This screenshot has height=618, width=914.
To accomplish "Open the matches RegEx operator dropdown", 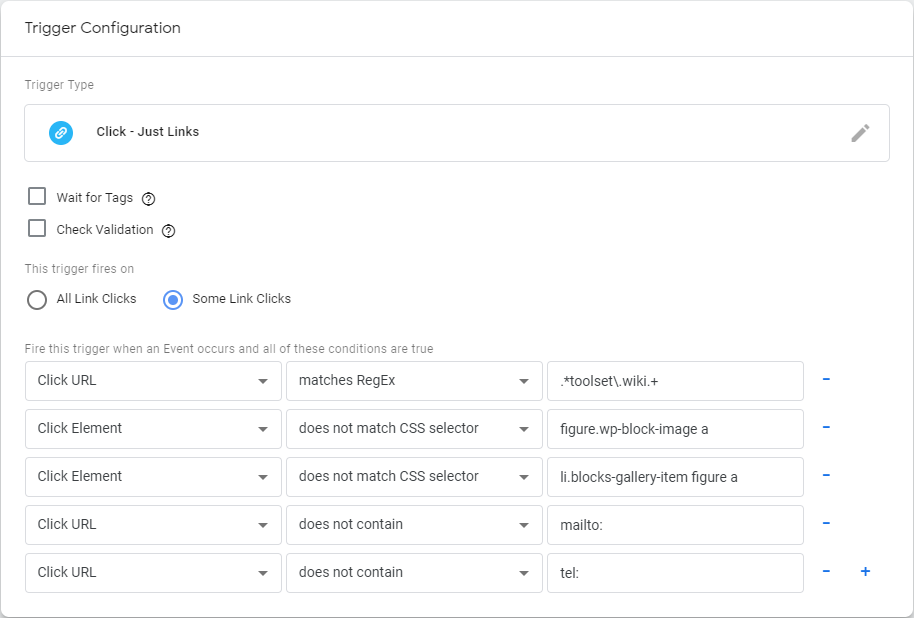I will click(414, 381).
